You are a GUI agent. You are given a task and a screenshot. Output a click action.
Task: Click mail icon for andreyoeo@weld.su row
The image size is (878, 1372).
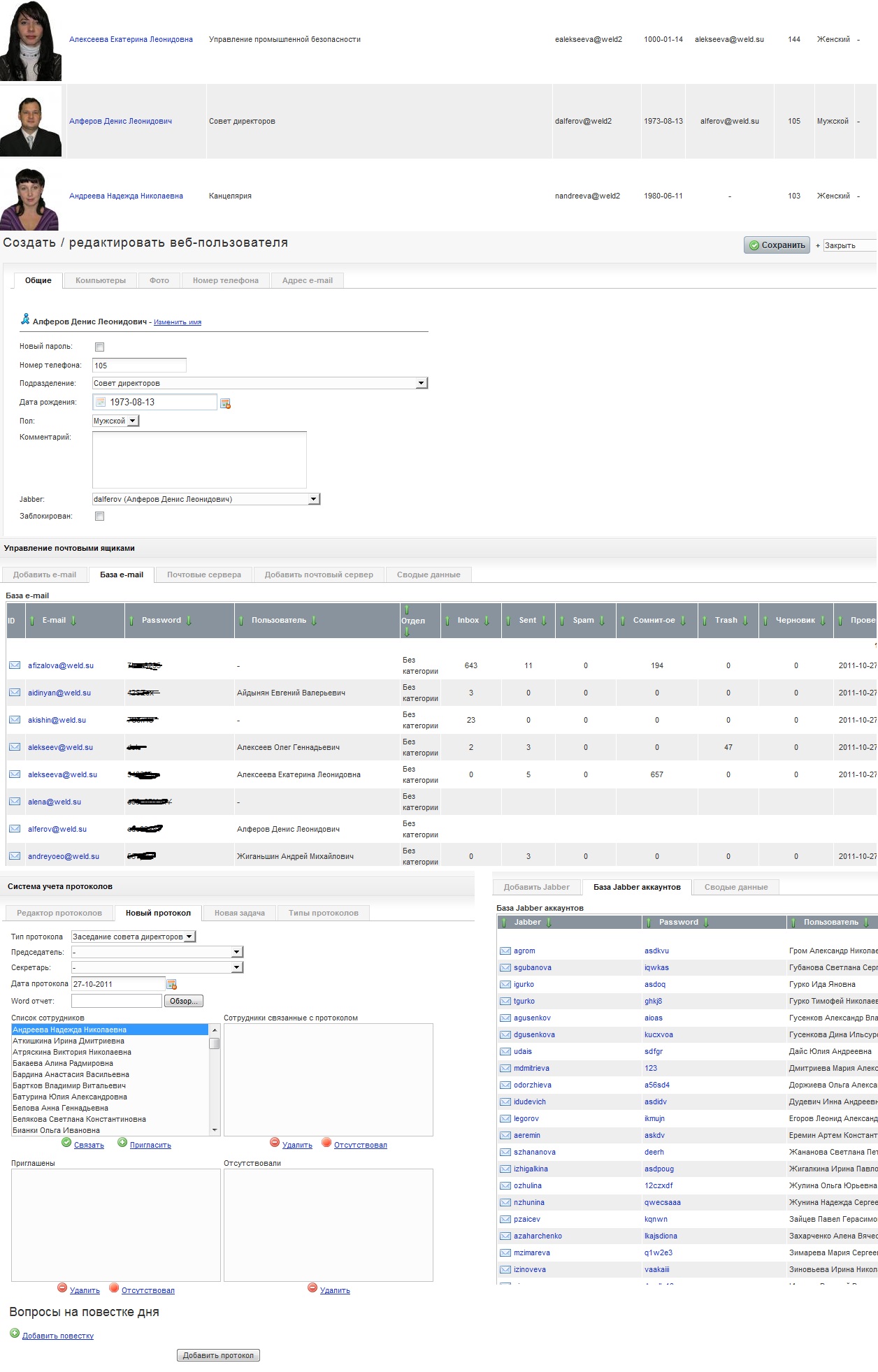pos(15,856)
